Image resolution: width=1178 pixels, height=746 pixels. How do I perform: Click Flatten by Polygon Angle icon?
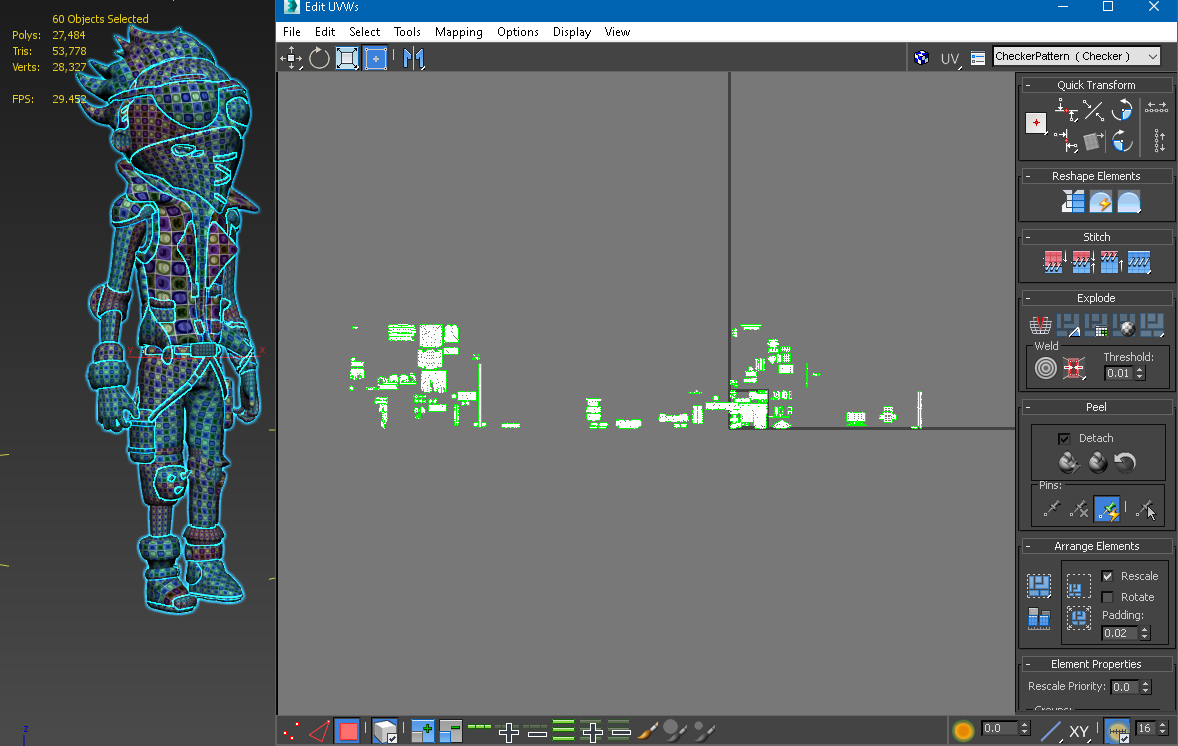click(x=1068, y=325)
